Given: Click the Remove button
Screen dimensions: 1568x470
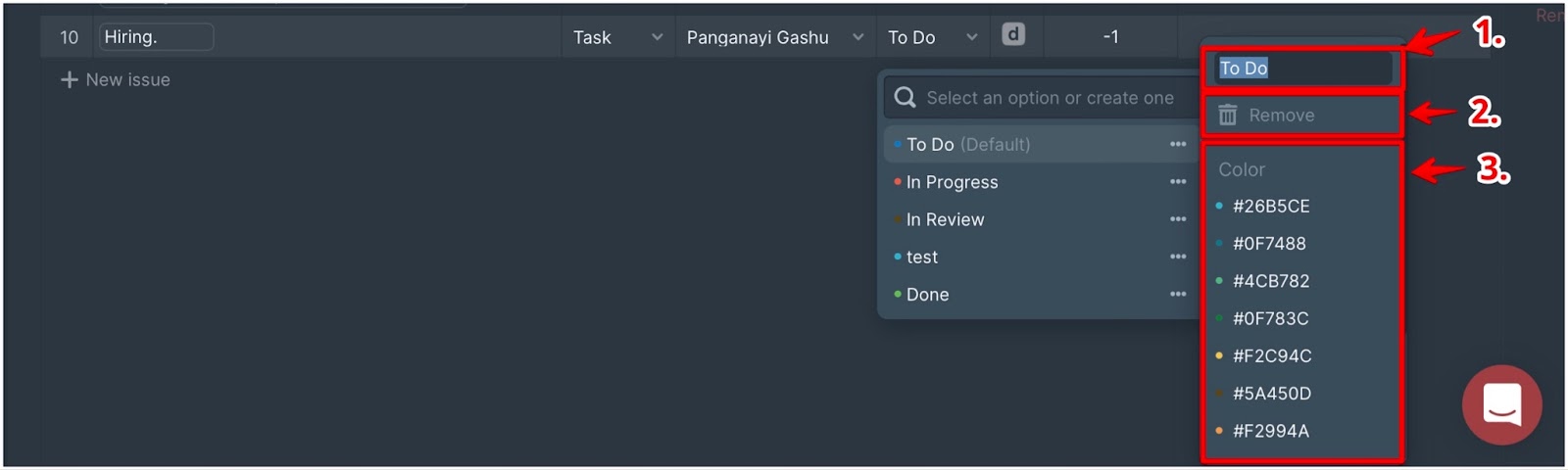Looking at the screenshot, I should point(1281,116).
